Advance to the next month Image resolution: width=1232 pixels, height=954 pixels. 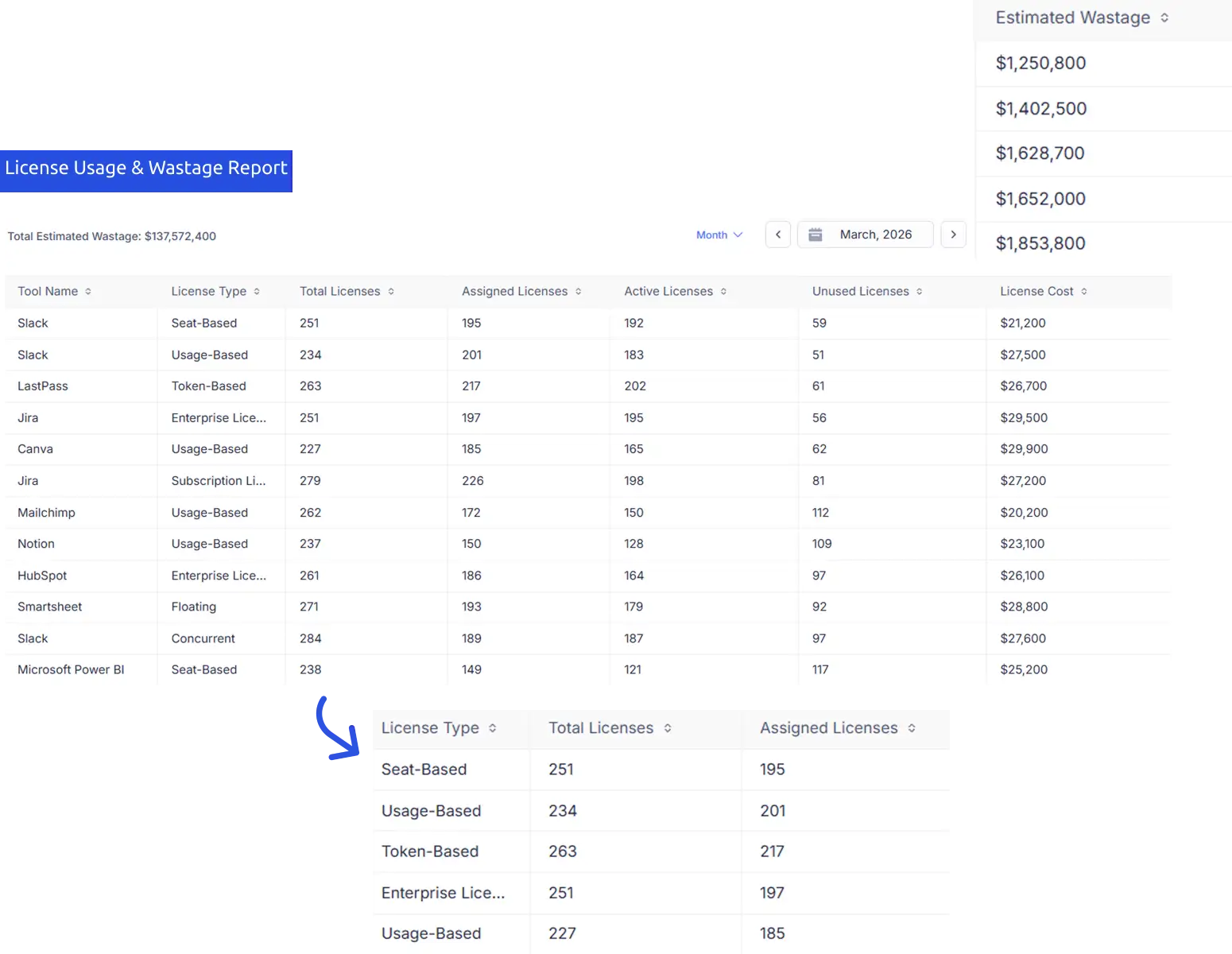pos(953,234)
